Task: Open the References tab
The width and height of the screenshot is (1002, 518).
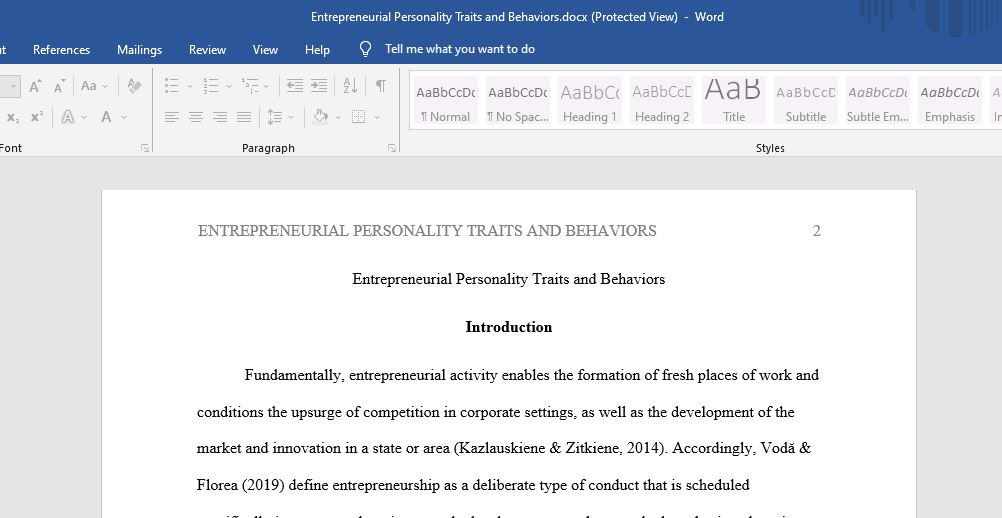Action: (x=61, y=50)
